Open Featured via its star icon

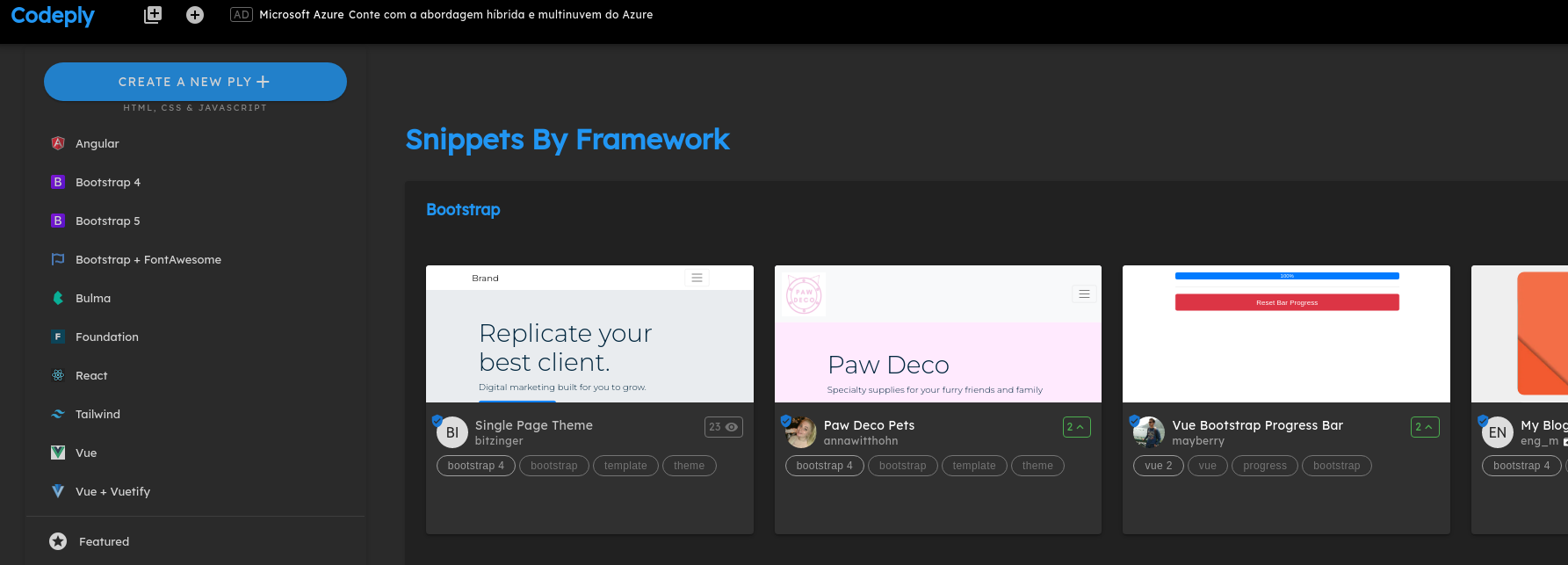[58, 541]
